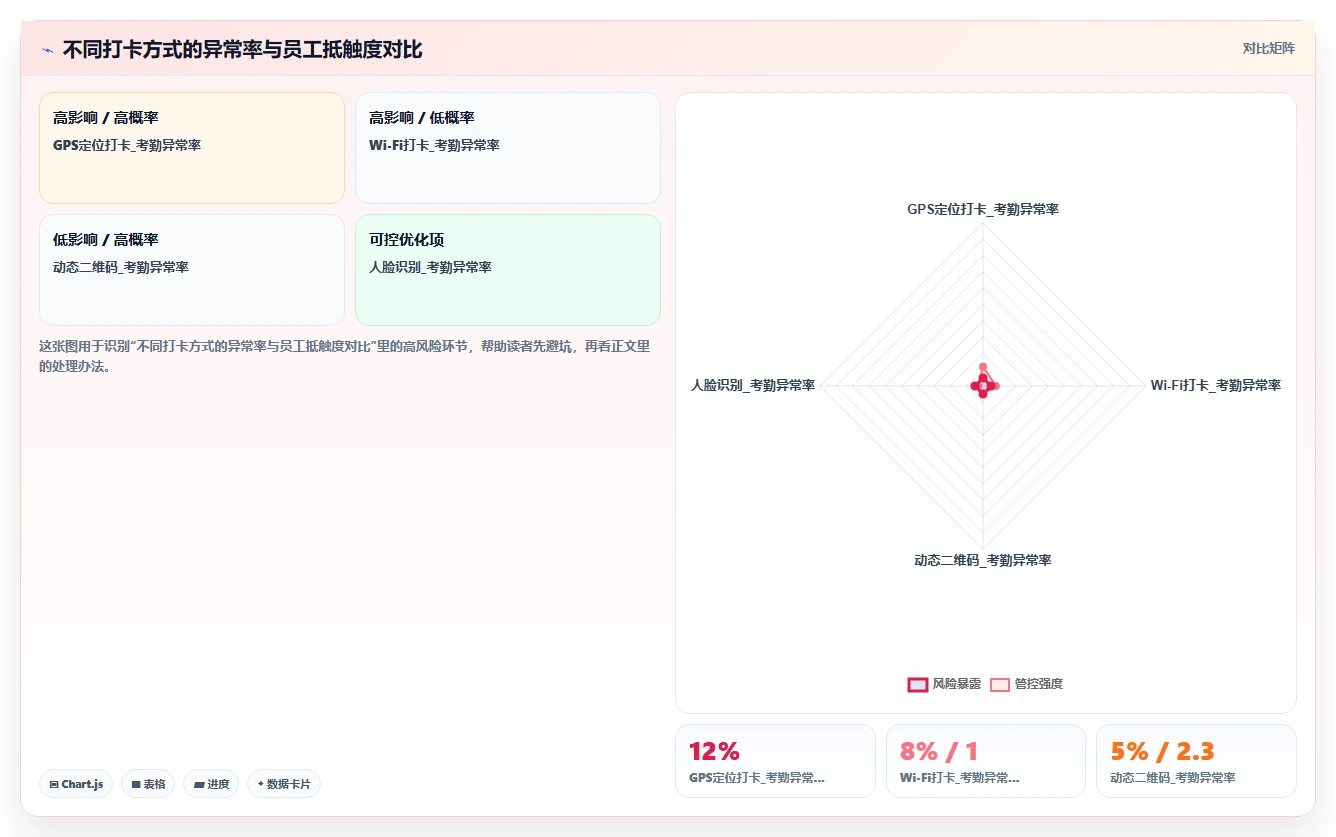
Task: Toggle the 风险暴露 legend series
Action: point(944,685)
